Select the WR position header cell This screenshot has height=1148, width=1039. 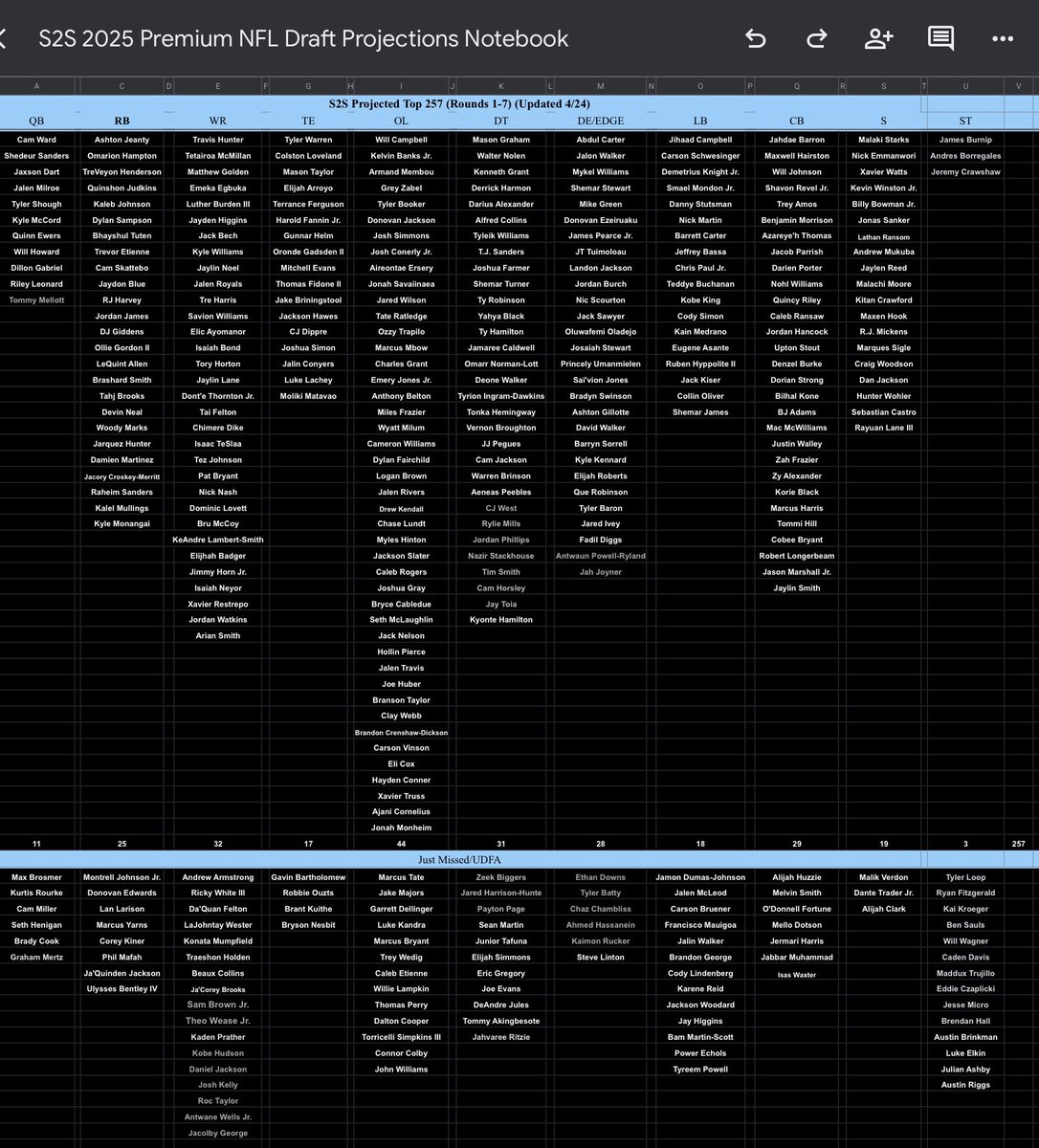click(218, 121)
